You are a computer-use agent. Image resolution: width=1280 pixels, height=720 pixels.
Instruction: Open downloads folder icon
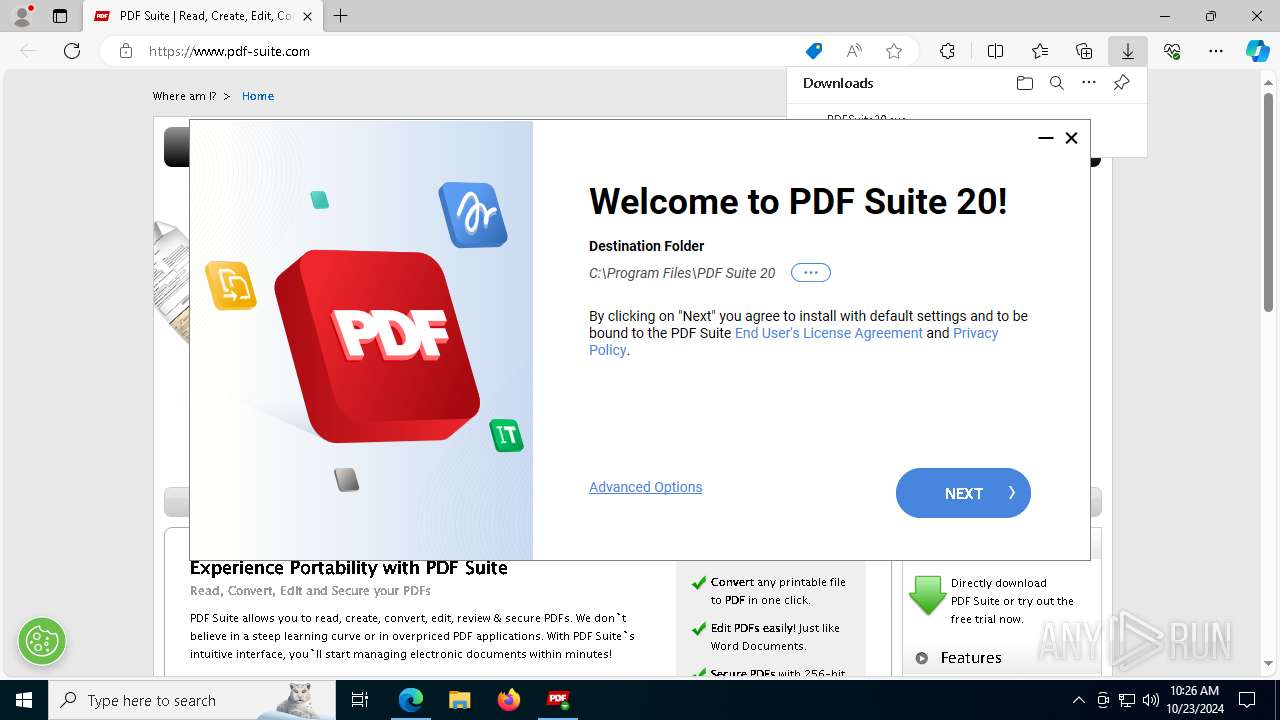1024,83
